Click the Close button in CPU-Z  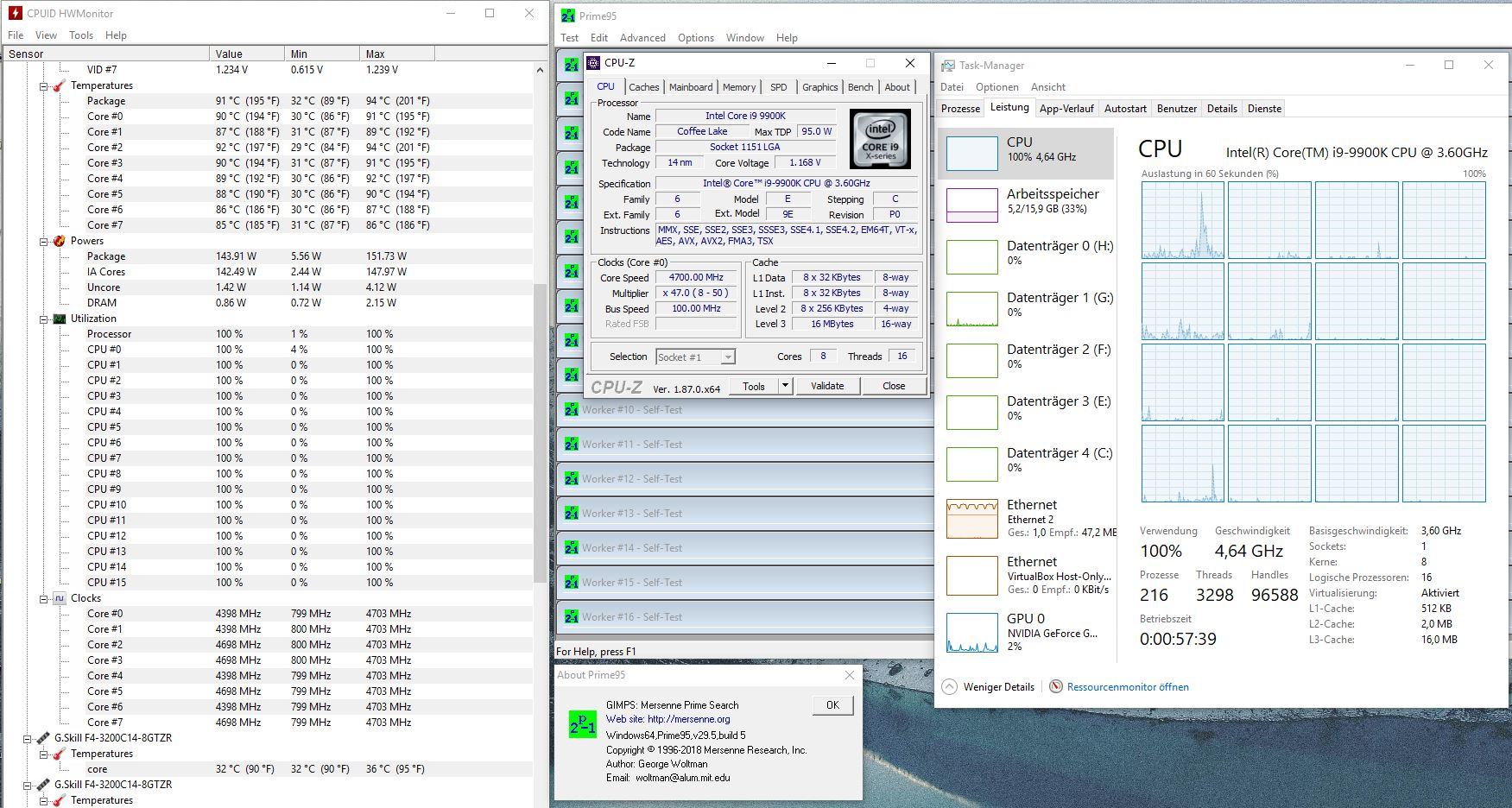pyautogui.click(x=894, y=386)
